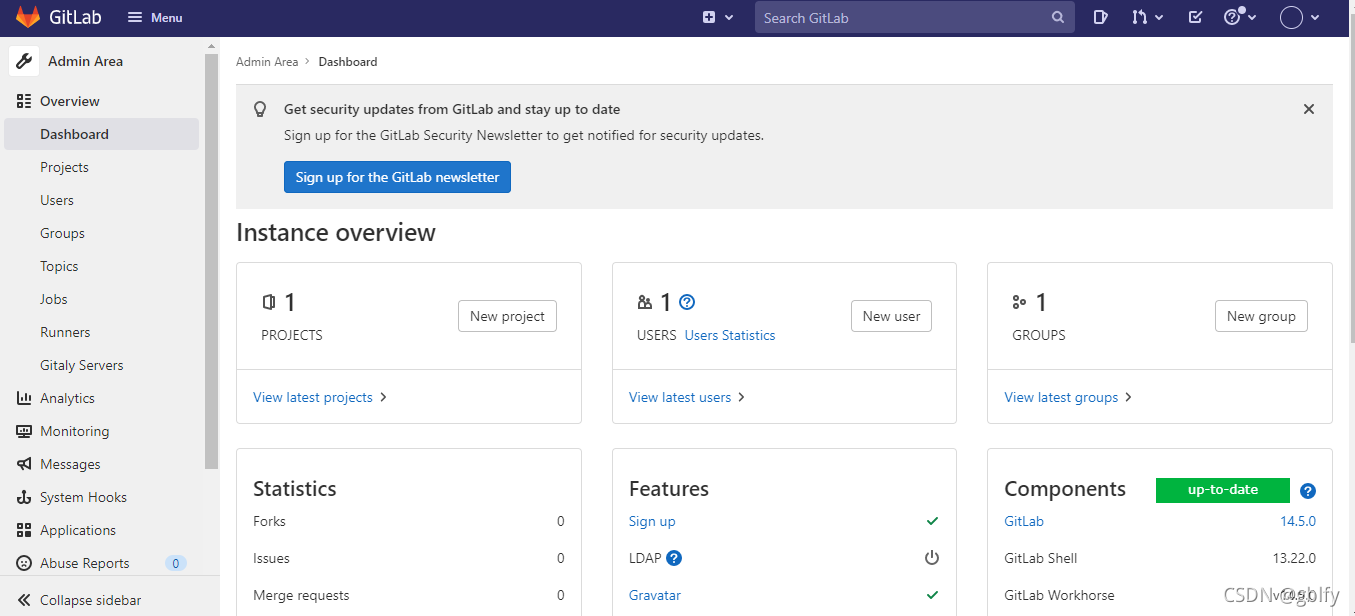Dismiss the security newsletter banner
Image resolution: width=1355 pixels, height=616 pixels.
[1309, 109]
